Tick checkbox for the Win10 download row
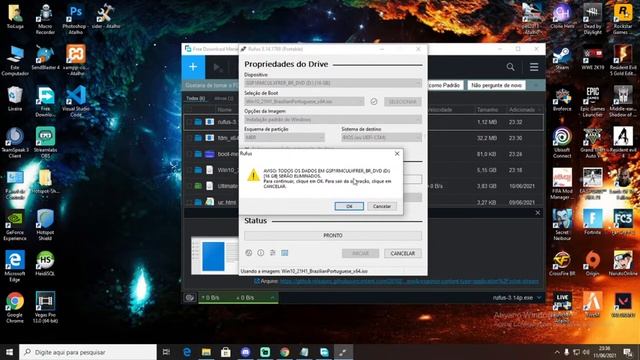The width and height of the screenshot is (640, 360). [x=189, y=170]
